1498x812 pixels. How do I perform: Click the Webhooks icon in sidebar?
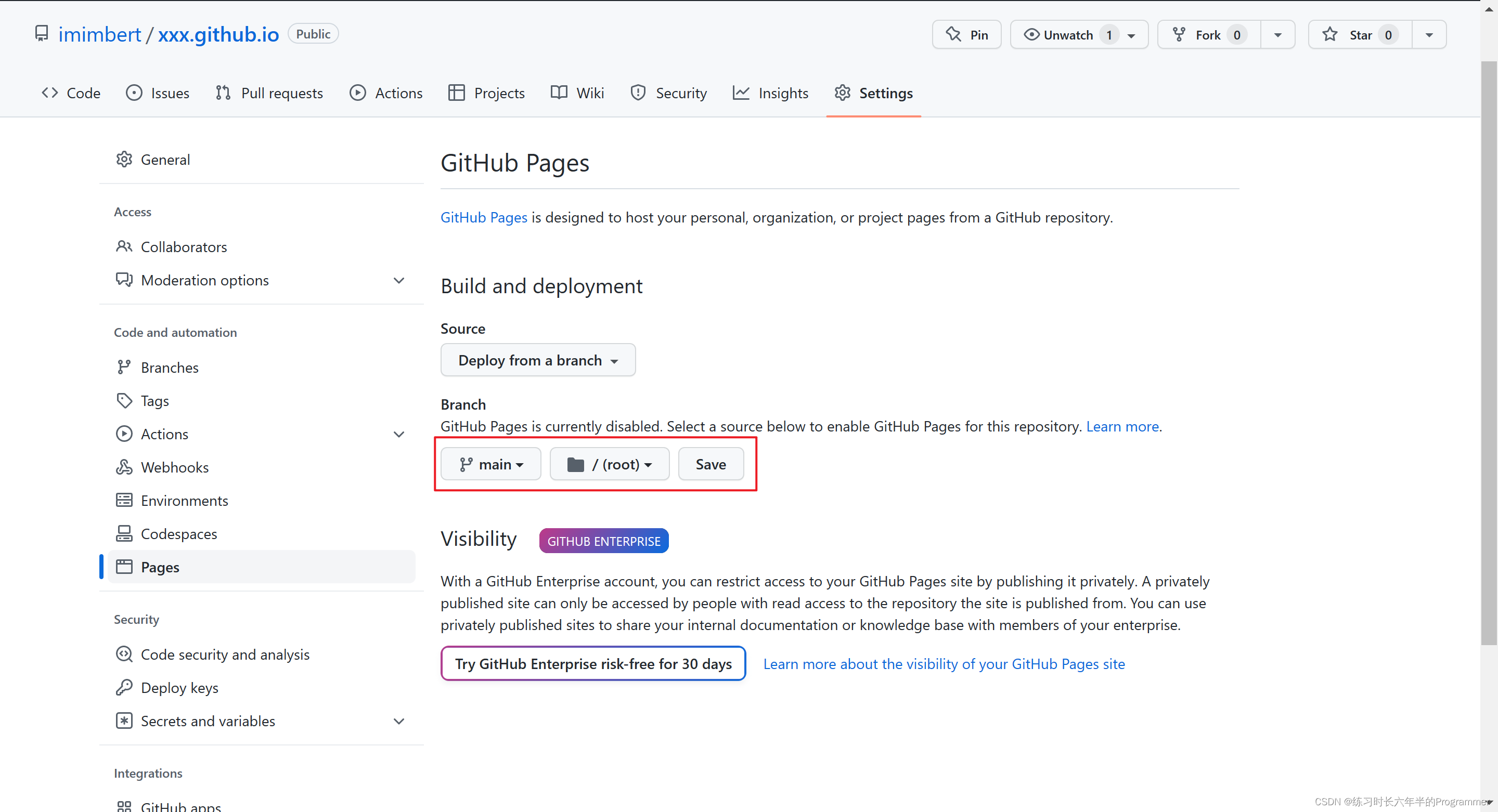[124, 467]
